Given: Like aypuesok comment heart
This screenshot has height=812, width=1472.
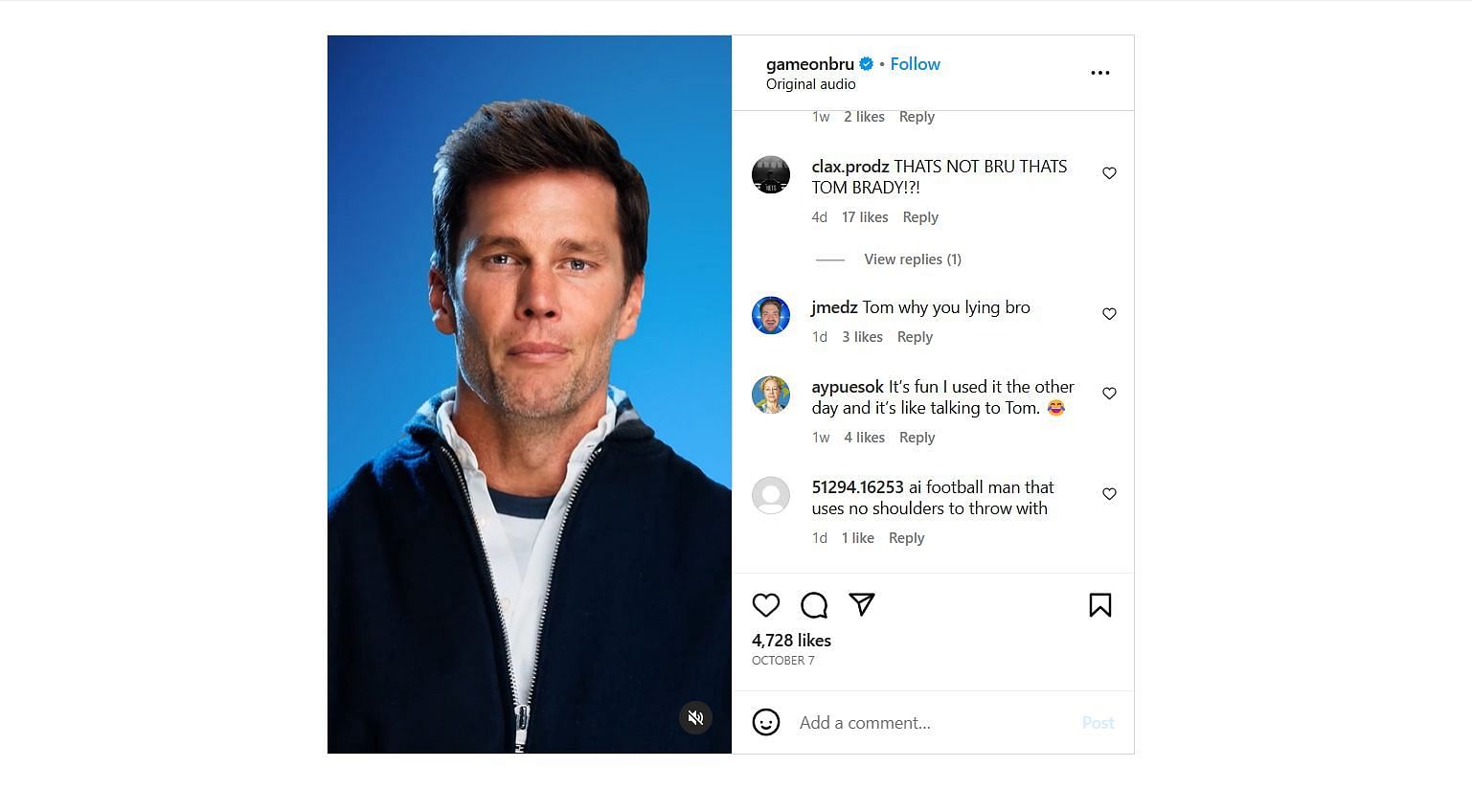Looking at the screenshot, I should (x=1109, y=394).
